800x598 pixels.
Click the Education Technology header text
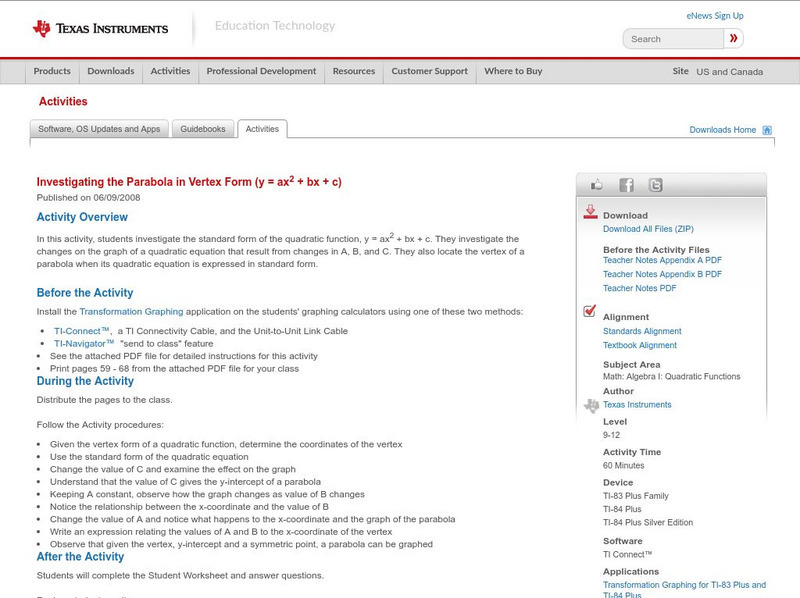(275, 26)
